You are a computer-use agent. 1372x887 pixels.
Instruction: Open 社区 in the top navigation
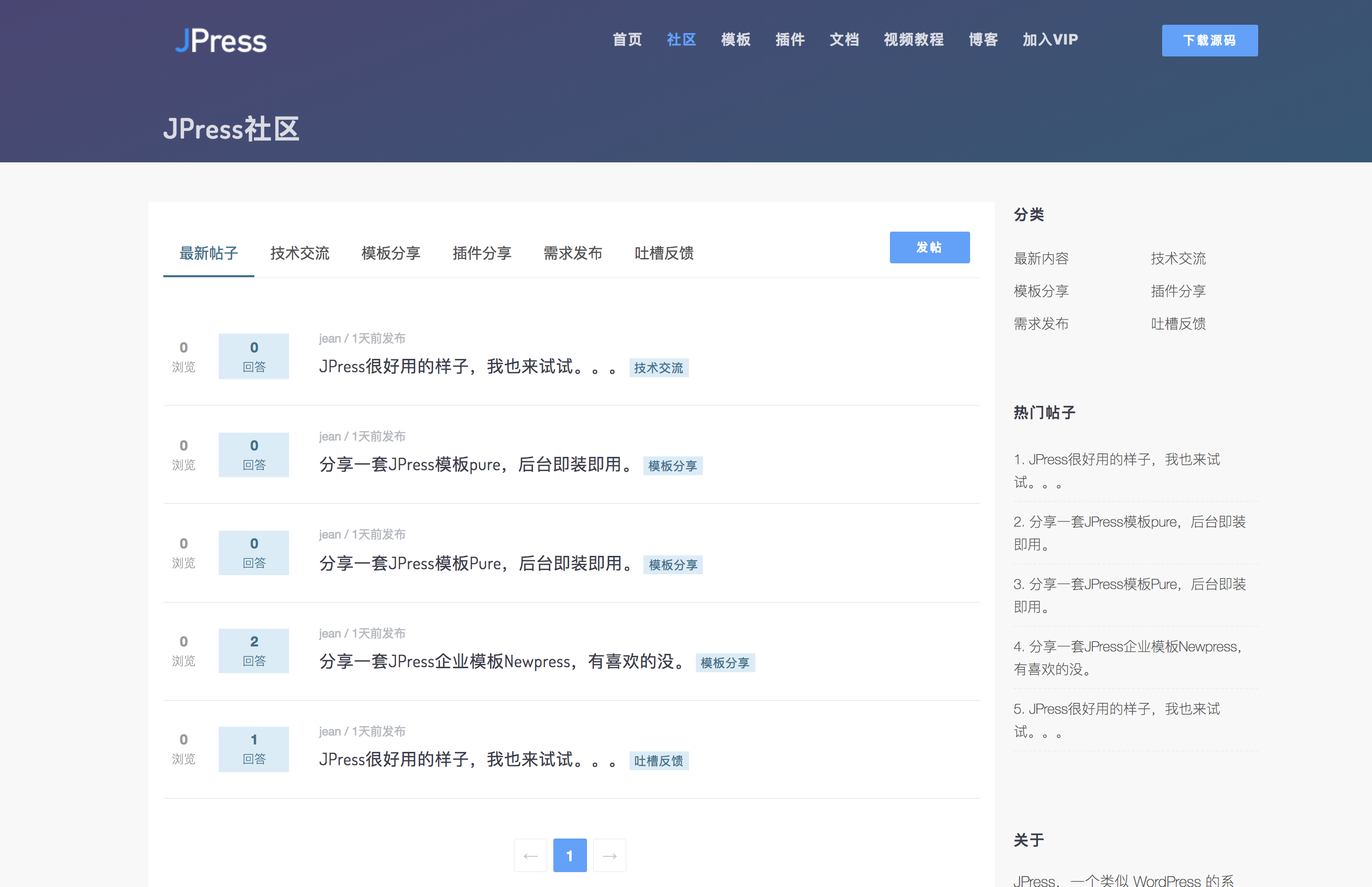[x=682, y=39]
